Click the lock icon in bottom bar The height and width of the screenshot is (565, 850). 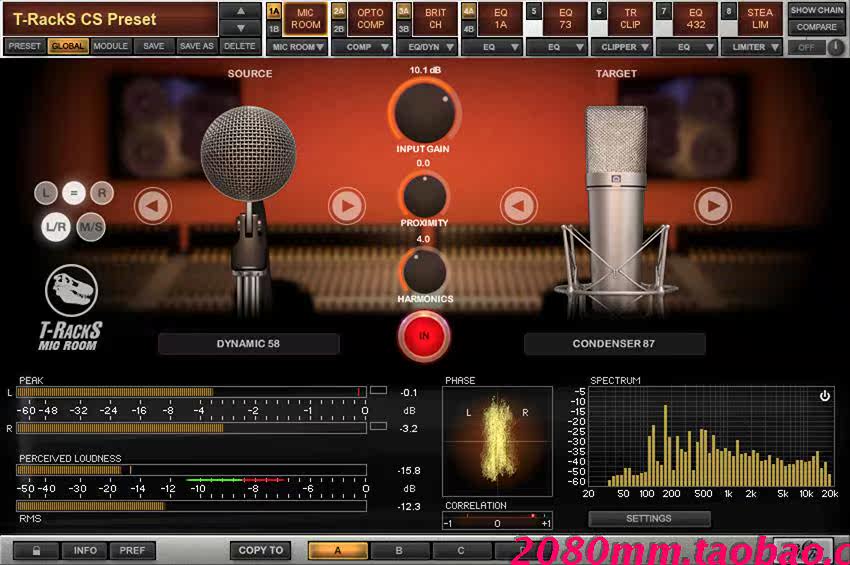point(36,551)
